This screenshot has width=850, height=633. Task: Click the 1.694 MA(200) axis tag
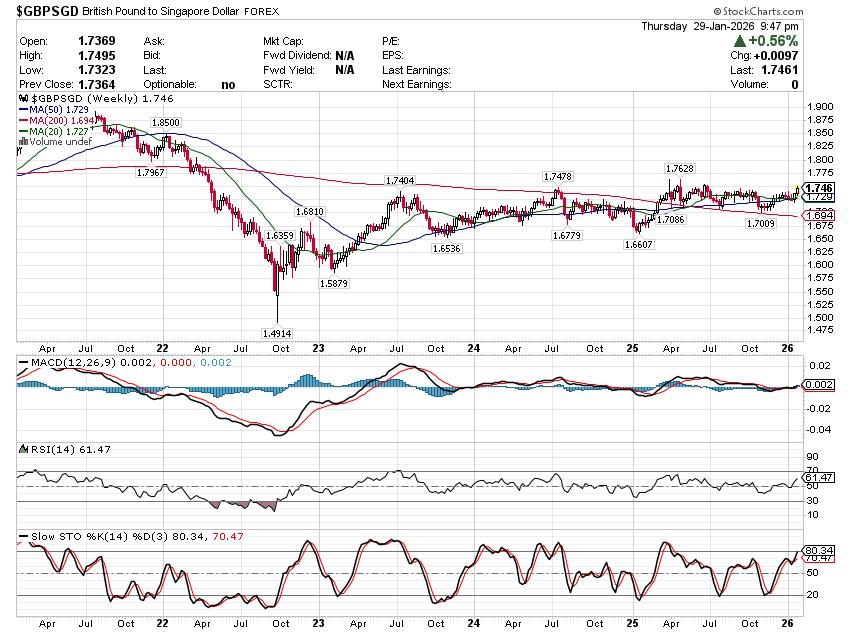pos(819,215)
